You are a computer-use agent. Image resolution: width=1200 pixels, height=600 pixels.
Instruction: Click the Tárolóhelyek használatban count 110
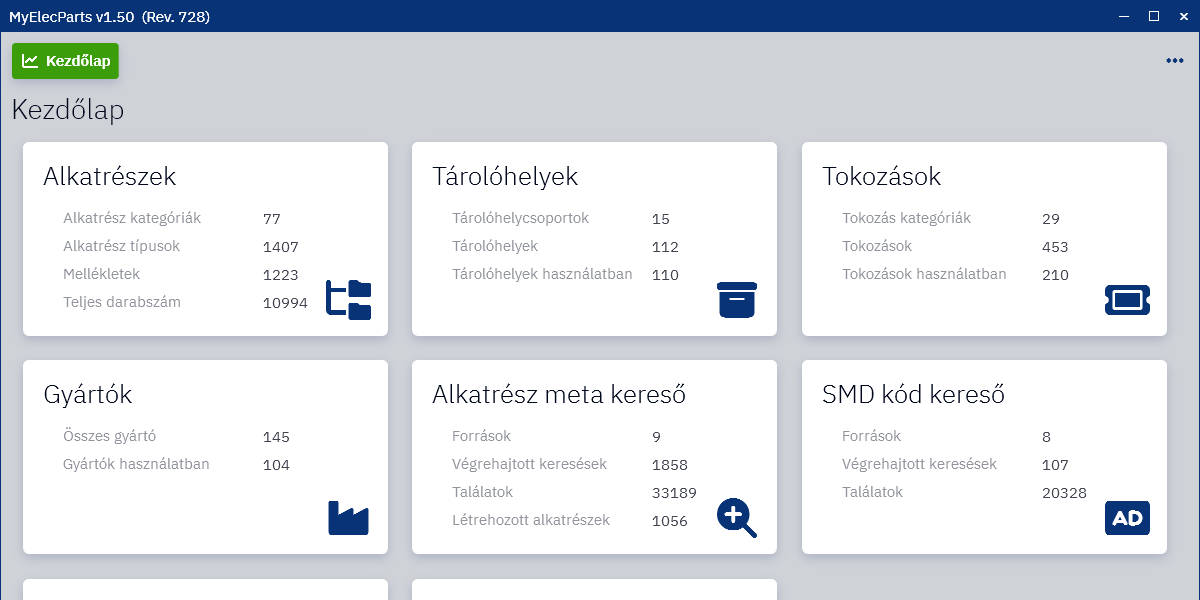pyautogui.click(x=665, y=274)
